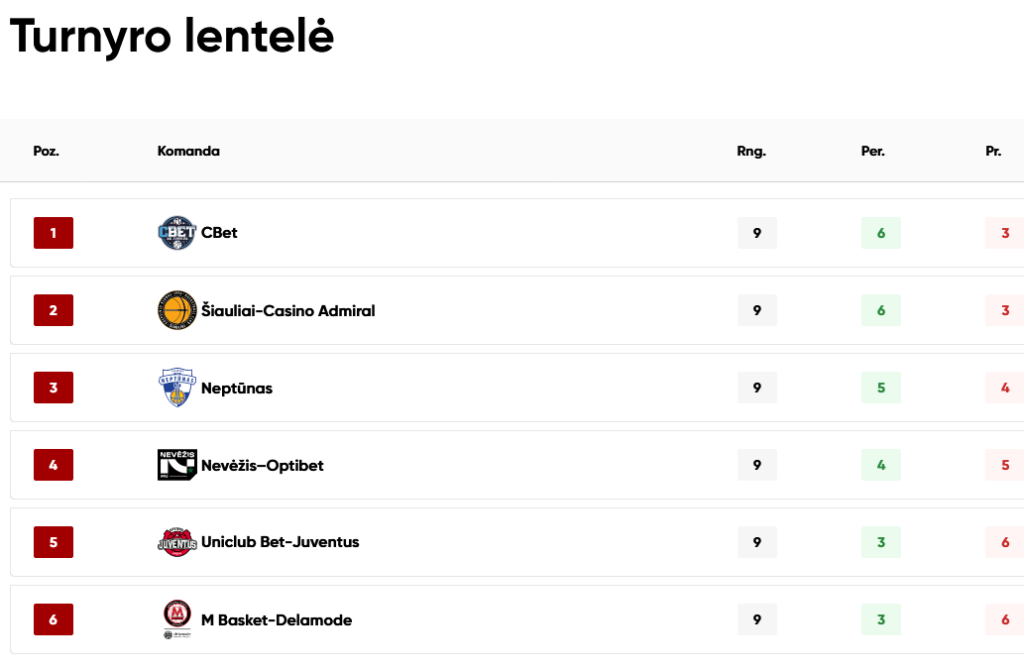Click the M Basket-Delamode logo
This screenshot has width=1024, height=670.
pos(177,619)
